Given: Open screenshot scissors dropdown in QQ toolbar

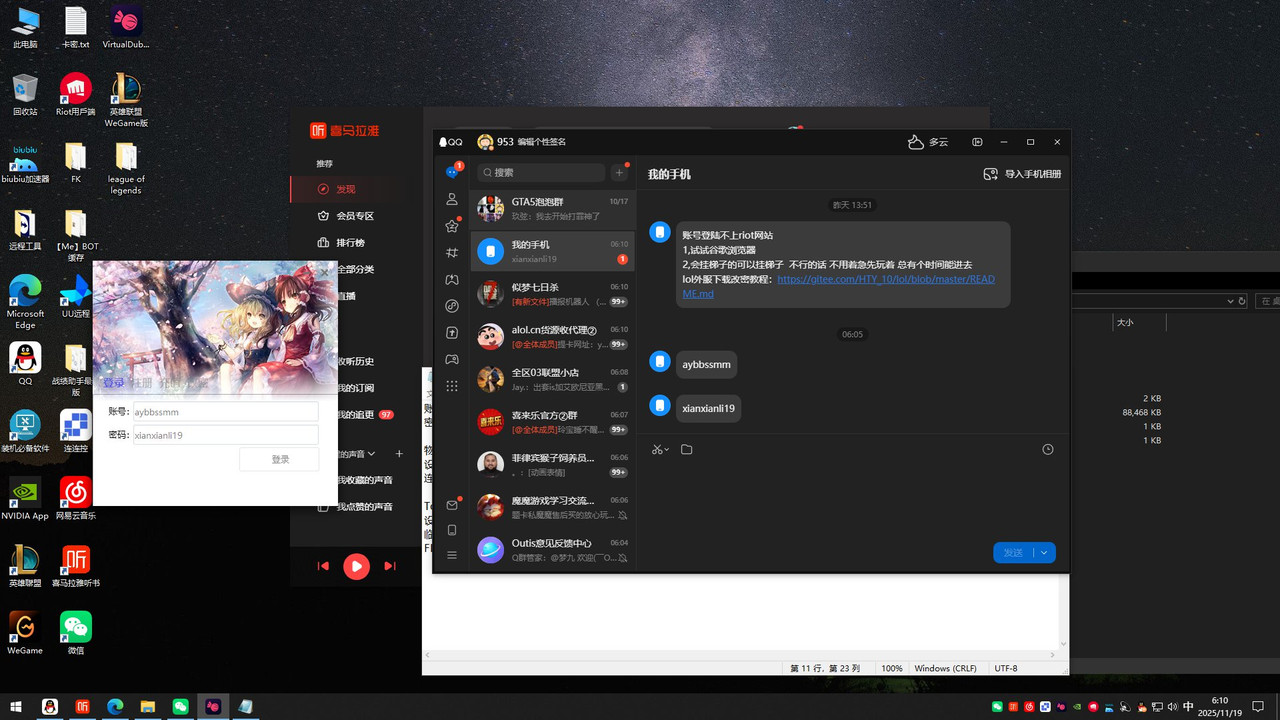Looking at the screenshot, I should [x=660, y=450].
